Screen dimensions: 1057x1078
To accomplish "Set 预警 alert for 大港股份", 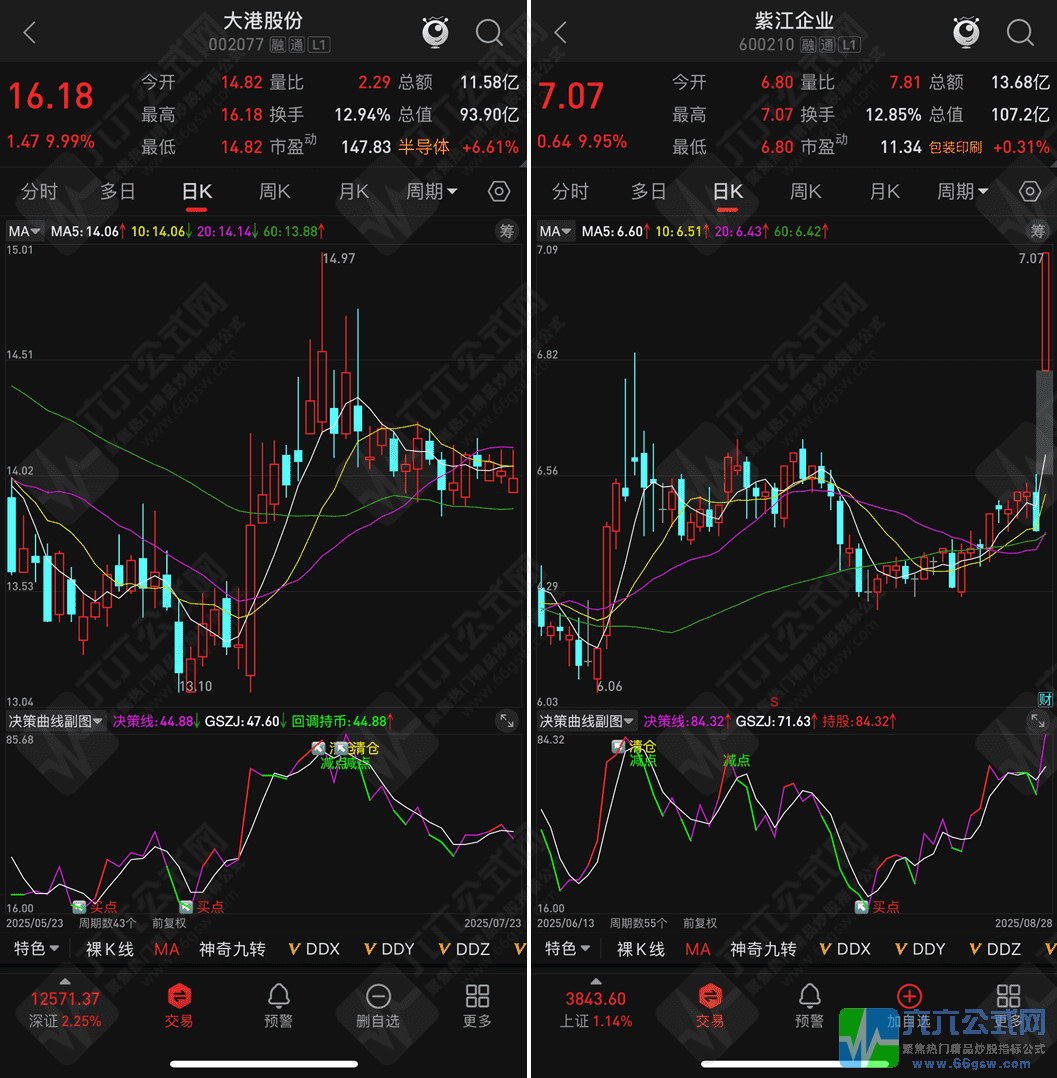I will tap(279, 1005).
